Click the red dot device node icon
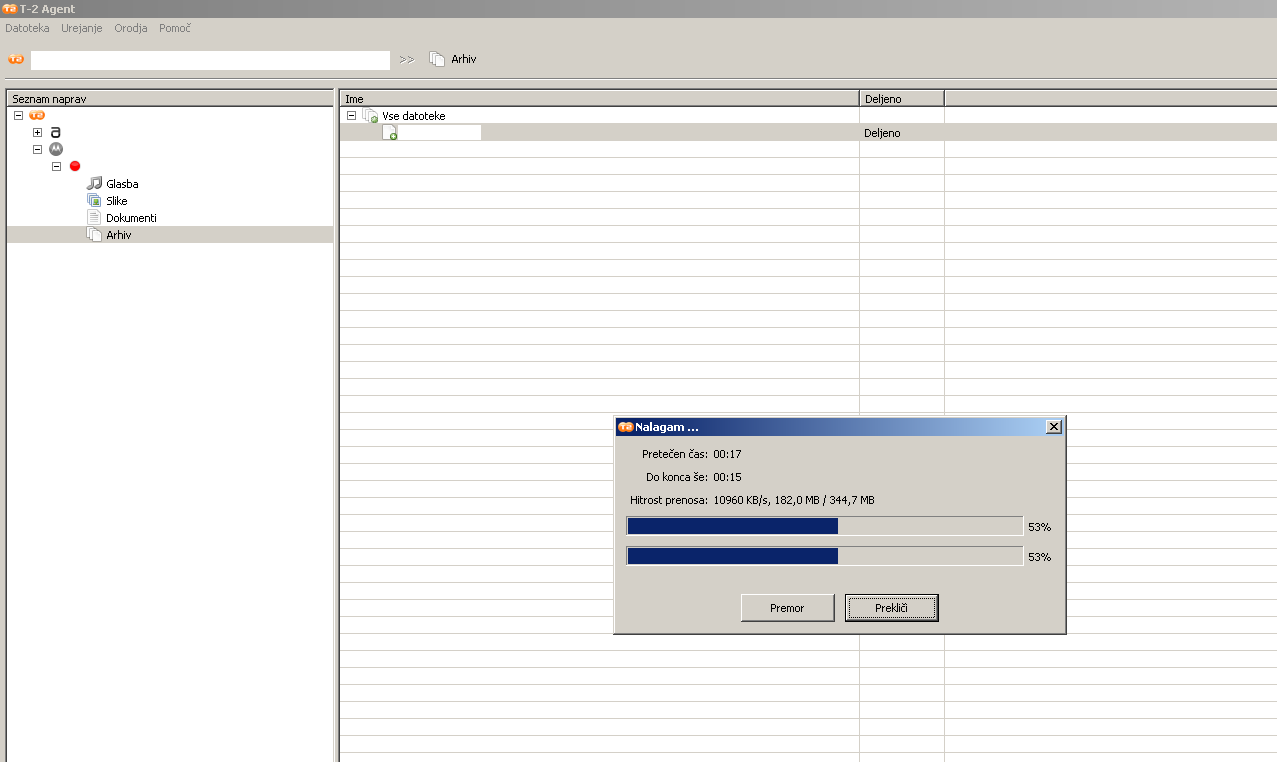Image resolution: width=1277 pixels, height=762 pixels. tap(75, 166)
